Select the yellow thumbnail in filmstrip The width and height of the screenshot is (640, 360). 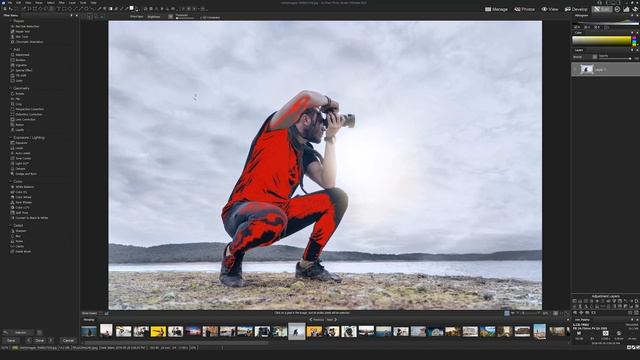[x=158, y=331]
